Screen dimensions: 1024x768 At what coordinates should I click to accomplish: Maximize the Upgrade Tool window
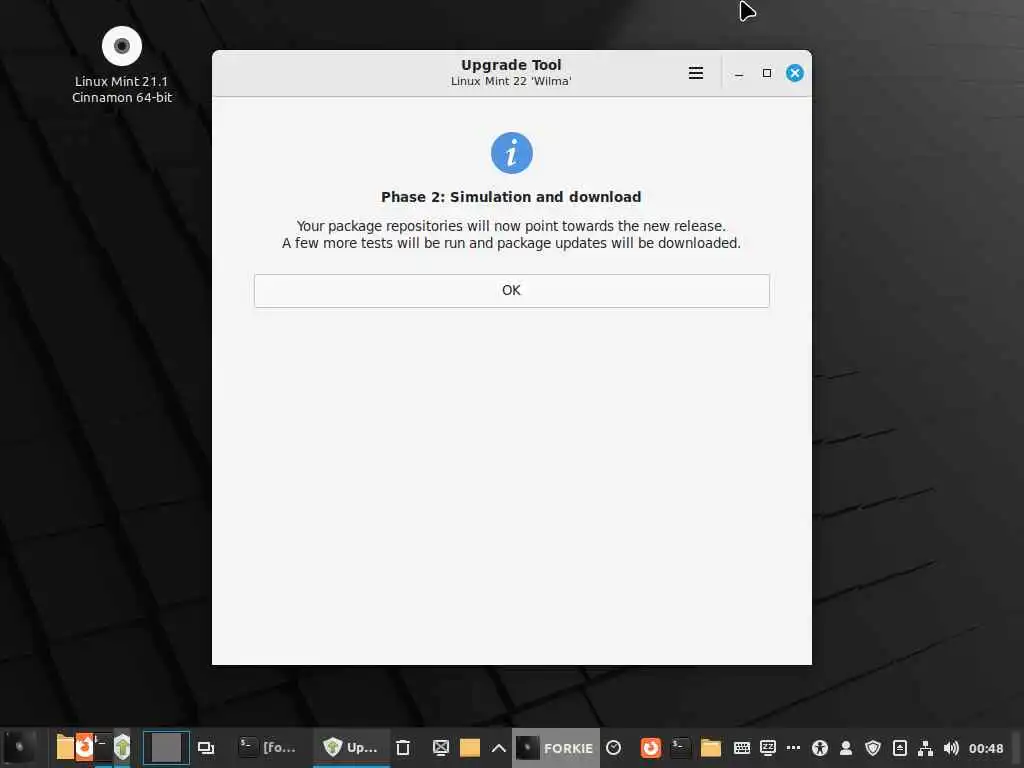click(x=767, y=73)
